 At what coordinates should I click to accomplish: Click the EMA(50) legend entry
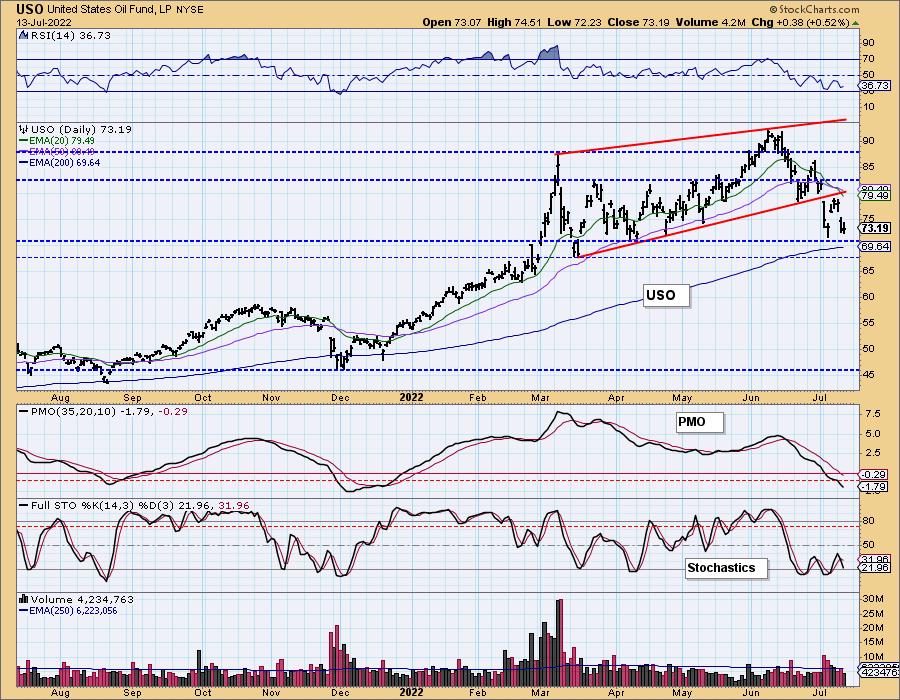57,151
